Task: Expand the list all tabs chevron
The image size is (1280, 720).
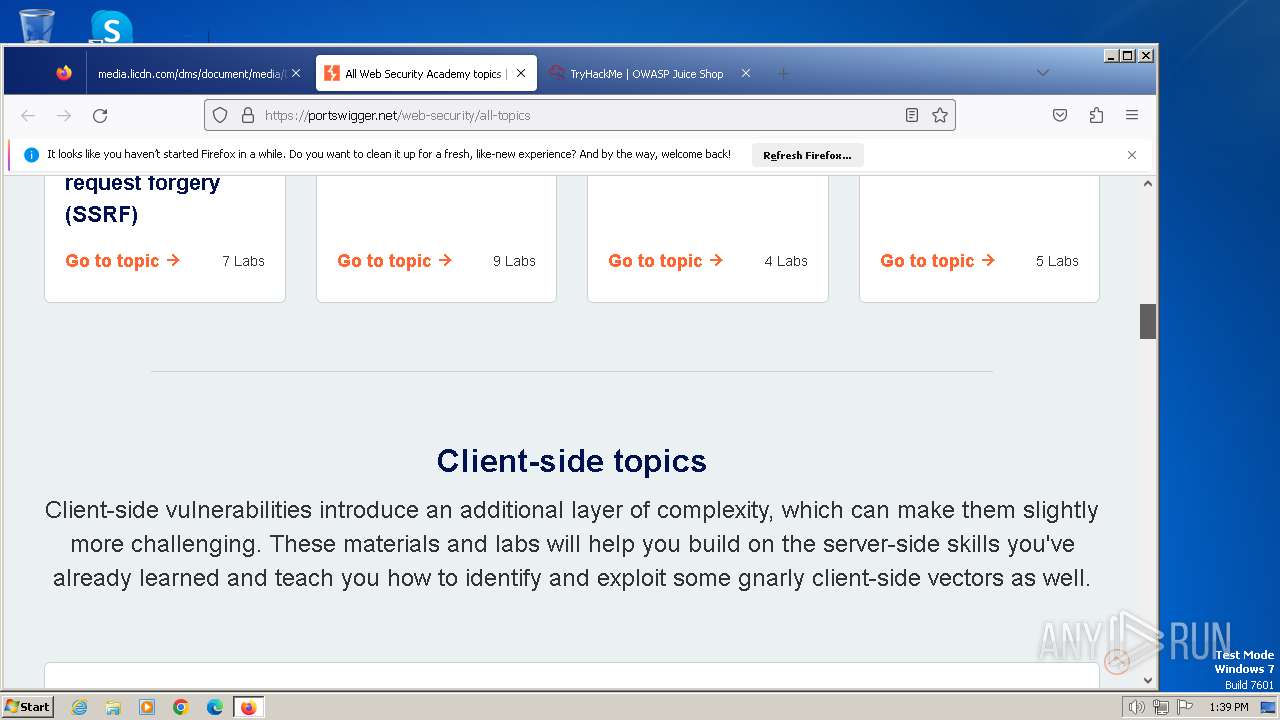Action: [x=1042, y=73]
